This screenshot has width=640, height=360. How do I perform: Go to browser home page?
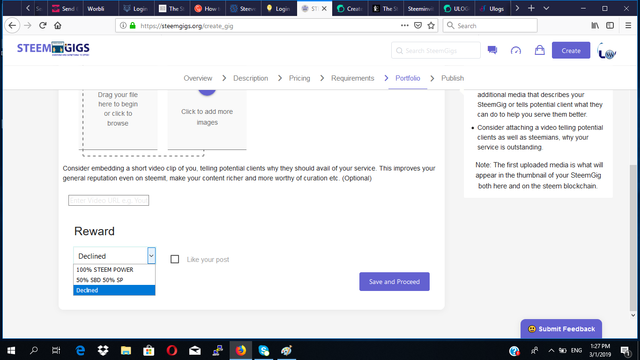(x=58, y=25)
